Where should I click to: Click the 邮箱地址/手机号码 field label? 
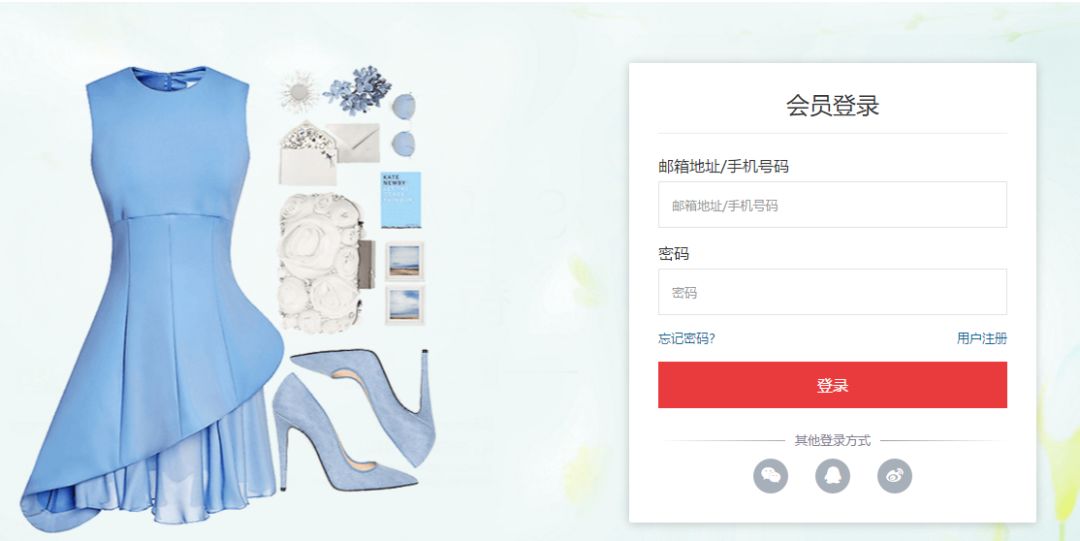point(723,166)
